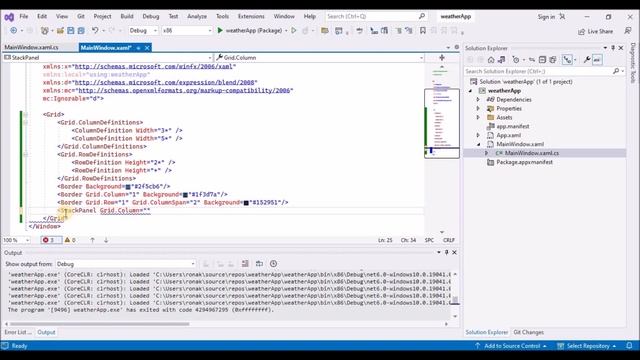Click the Save All icon
Viewport: 640px width, 360px height.
pyautogui.click(x=81, y=31)
